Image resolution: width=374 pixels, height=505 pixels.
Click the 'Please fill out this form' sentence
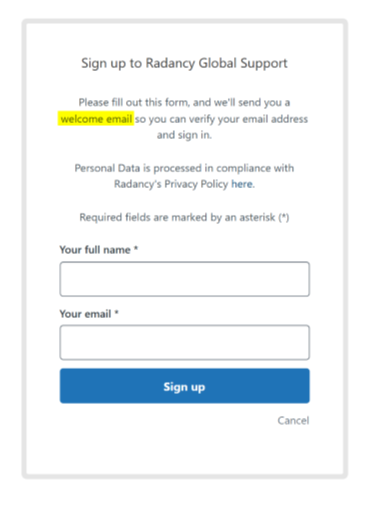click(x=184, y=102)
